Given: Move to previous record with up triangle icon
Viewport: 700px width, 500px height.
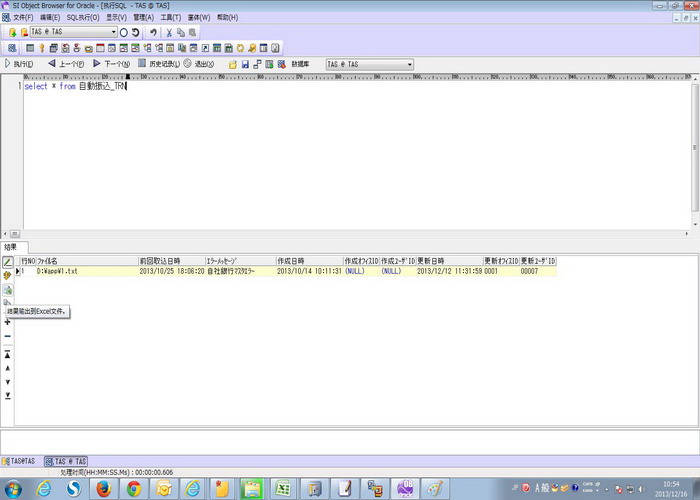Looking at the screenshot, I should 8,368.
